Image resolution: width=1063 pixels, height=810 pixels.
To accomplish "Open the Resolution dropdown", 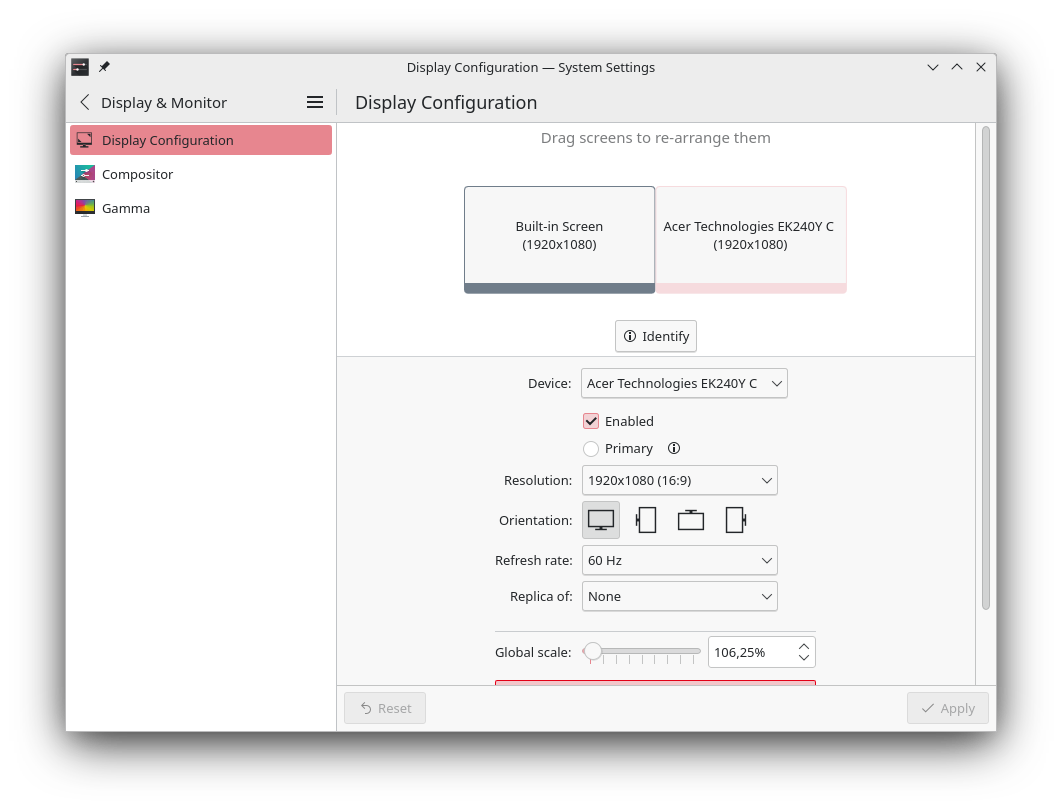I will pyautogui.click(x=679, y=481).
